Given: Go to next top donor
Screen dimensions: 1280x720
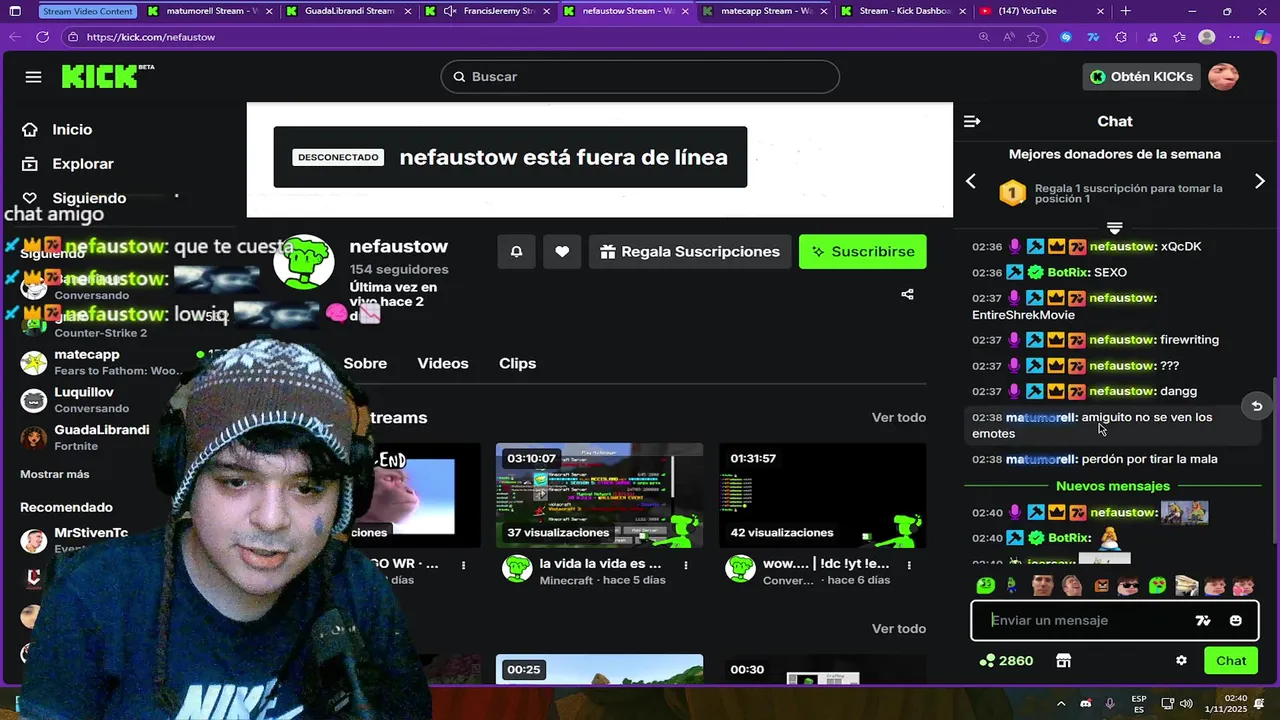Looking at the screenshot, I should [x=1259, y=181].
